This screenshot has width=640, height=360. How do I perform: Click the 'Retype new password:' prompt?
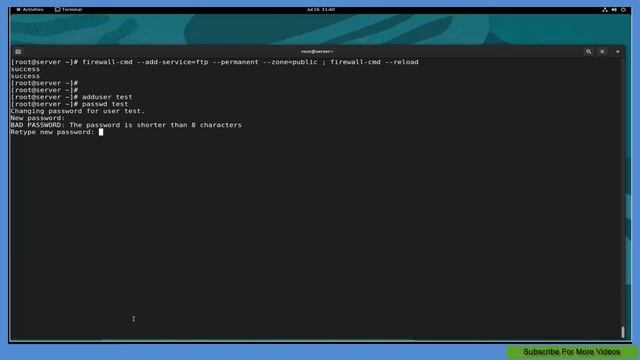53,132
